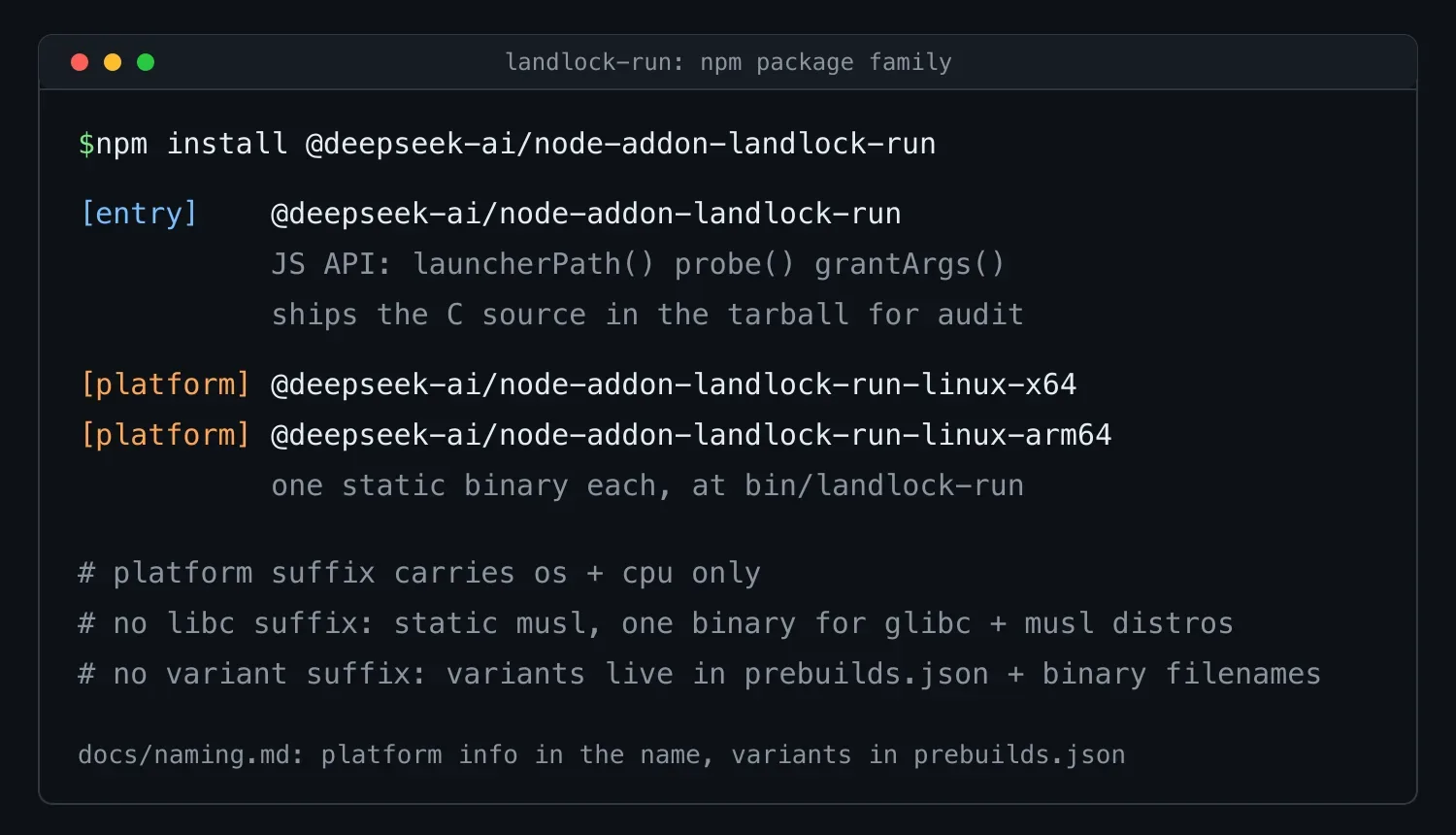
Task: Click '@deepseek-ai/node-addon-landlock-run' in the entry row
Action: 586,214
